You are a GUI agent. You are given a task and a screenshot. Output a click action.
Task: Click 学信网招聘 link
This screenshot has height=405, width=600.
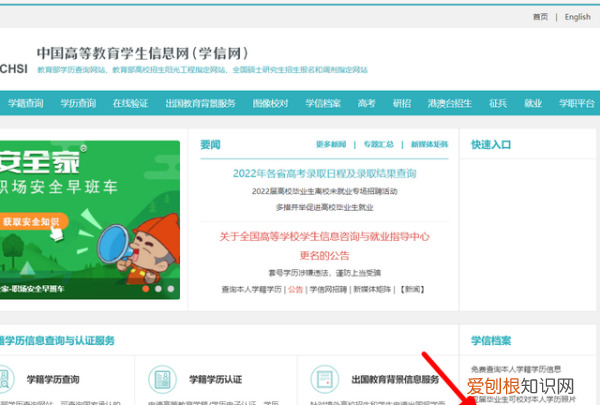tap(328, 289)
